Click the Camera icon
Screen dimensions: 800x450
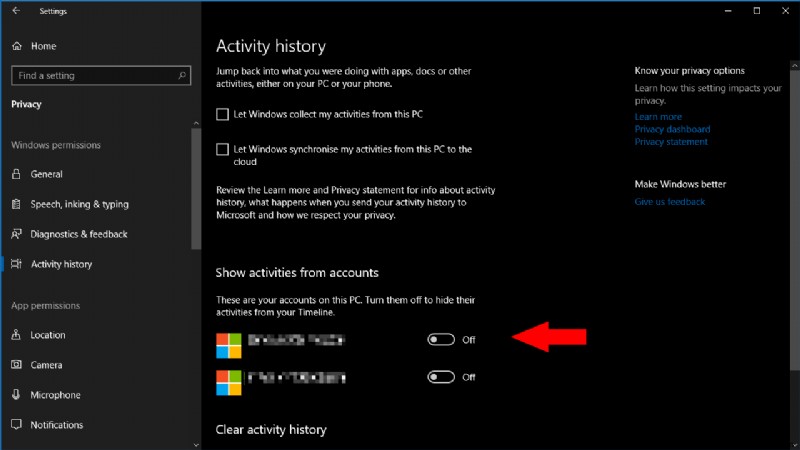coord(16,365)
